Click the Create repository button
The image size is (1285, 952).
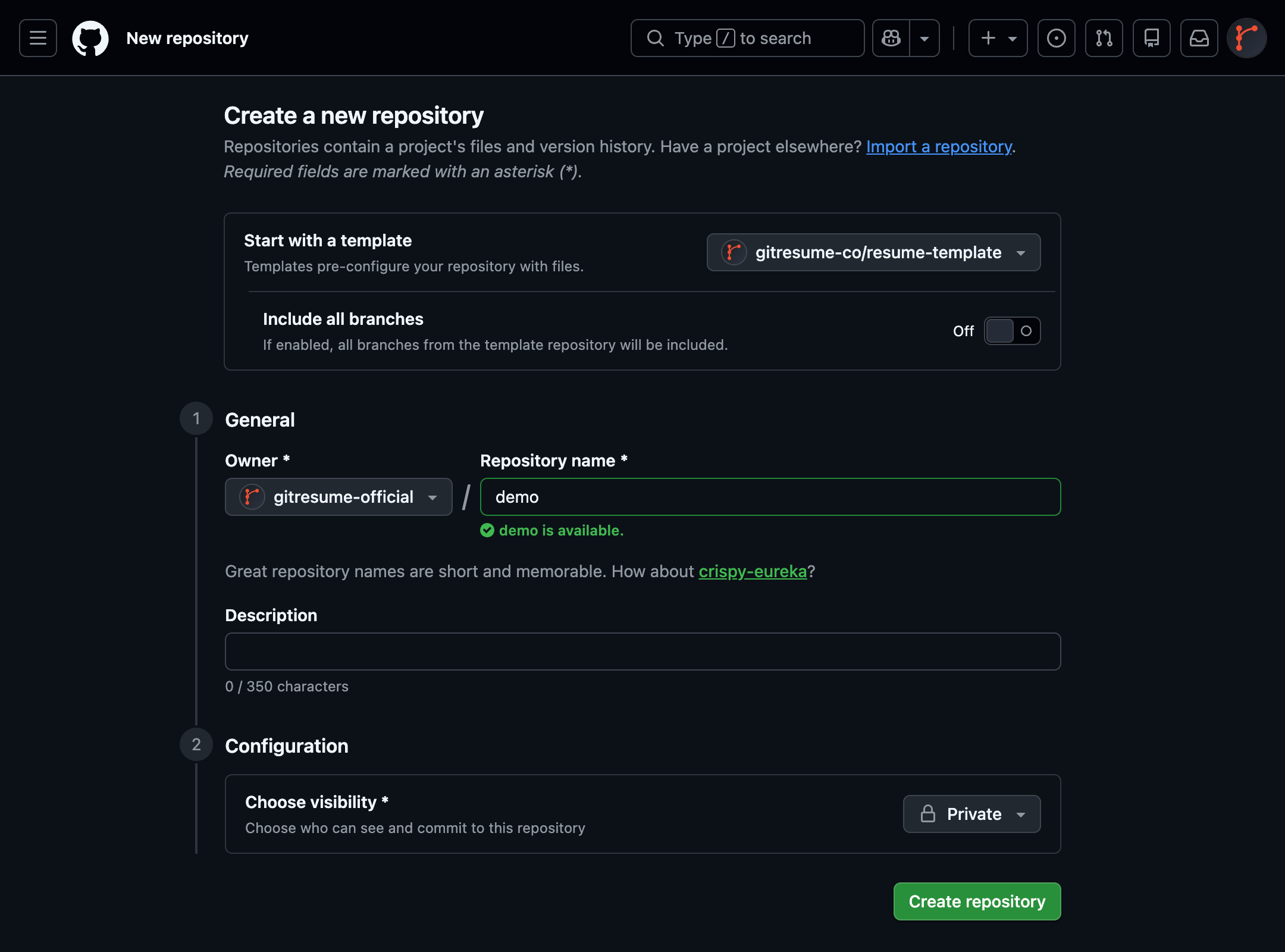[x=977, y=901]
